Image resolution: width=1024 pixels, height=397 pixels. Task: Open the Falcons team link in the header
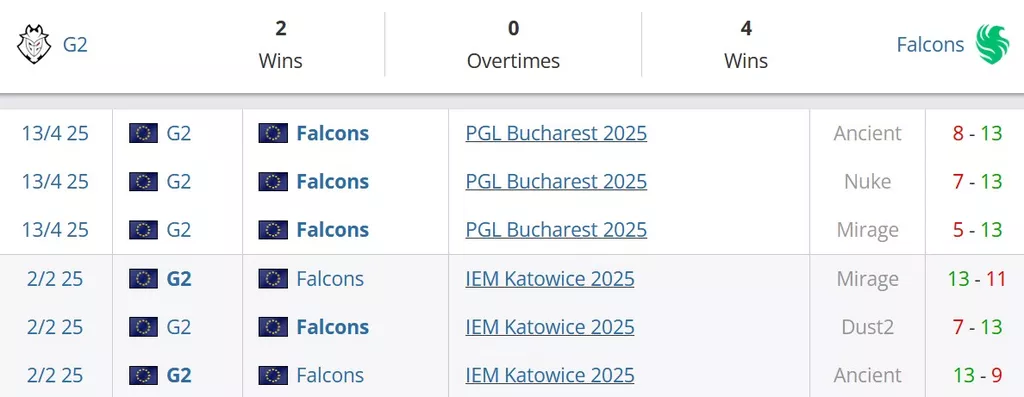click(930, 44)
